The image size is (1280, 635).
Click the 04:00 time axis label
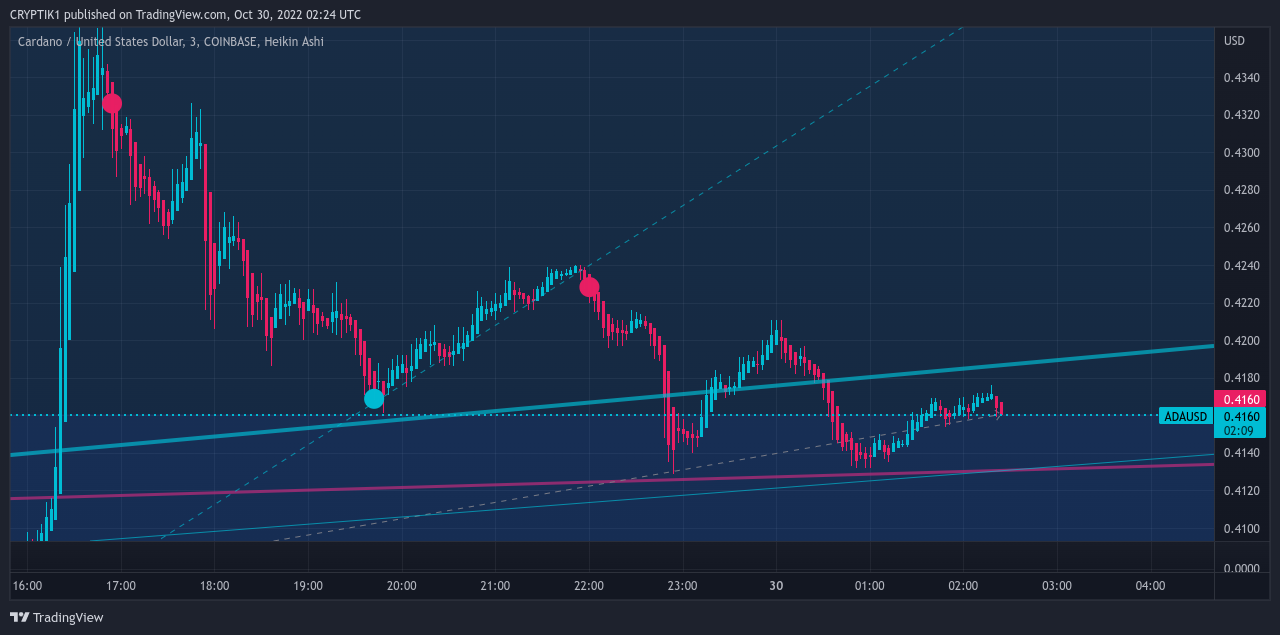(1151, 586)
